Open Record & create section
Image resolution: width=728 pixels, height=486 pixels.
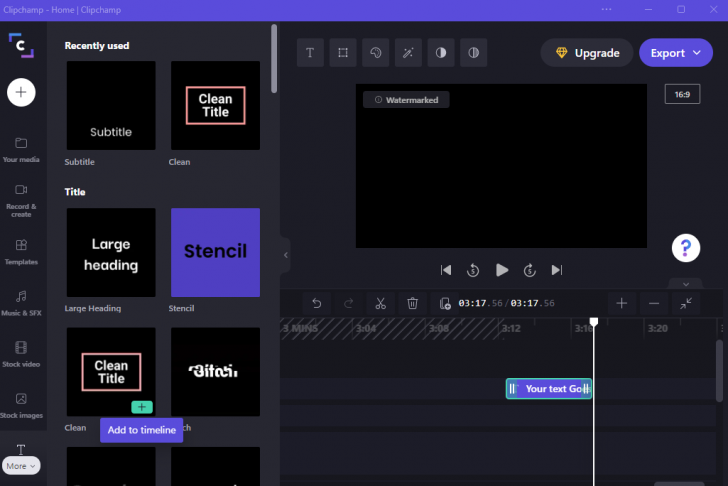(21, 201)
